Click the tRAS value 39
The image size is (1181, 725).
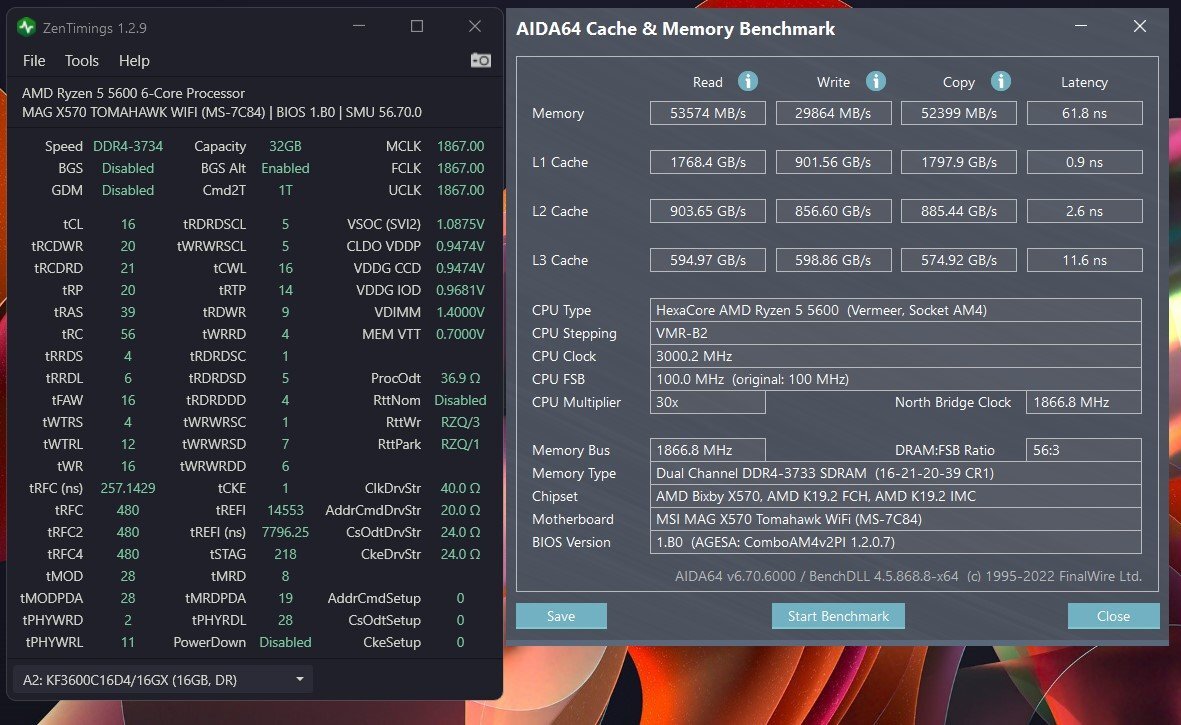point(128,312)
